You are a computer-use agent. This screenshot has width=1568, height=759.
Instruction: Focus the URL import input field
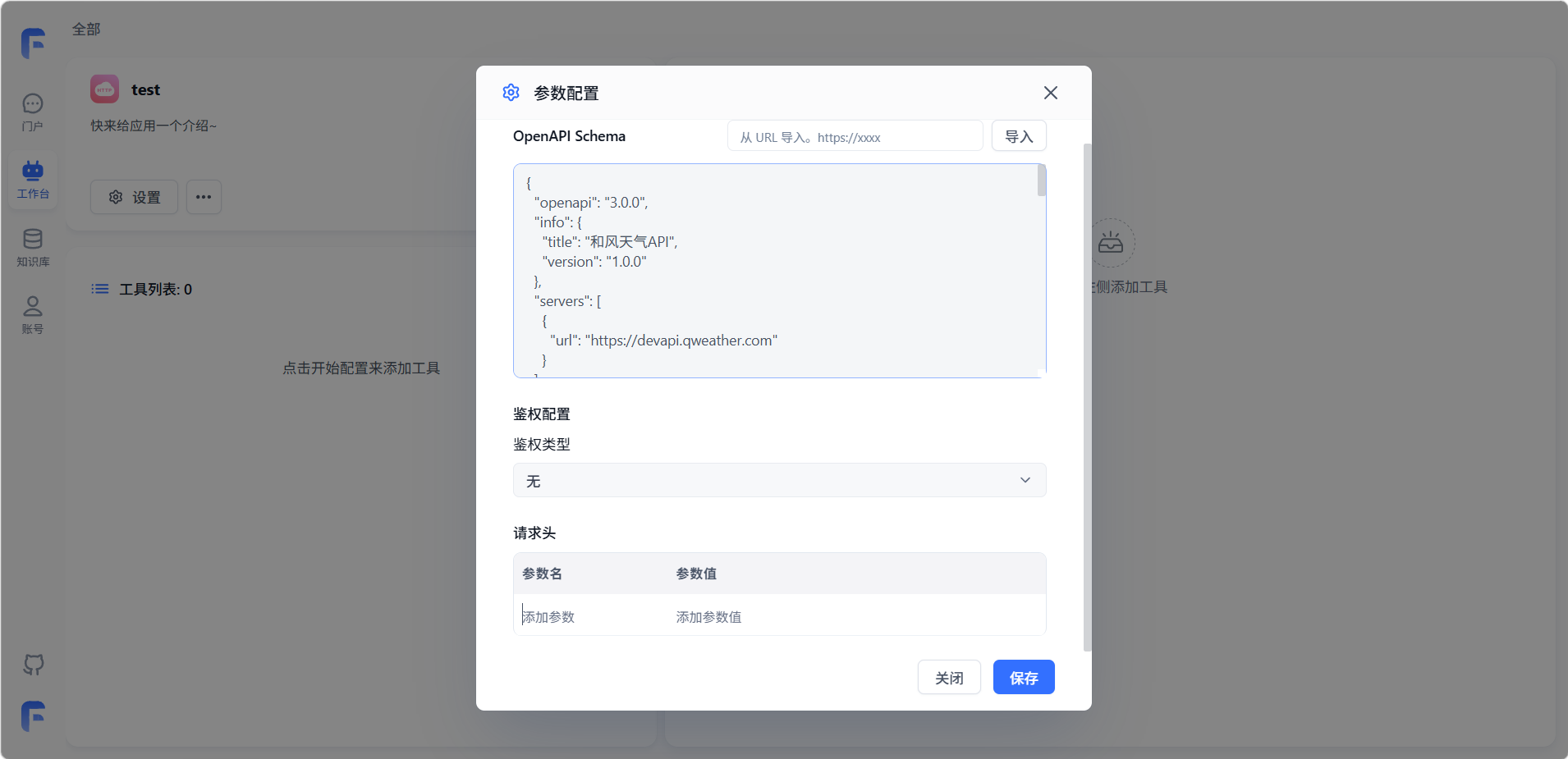[x=854, y=136]
